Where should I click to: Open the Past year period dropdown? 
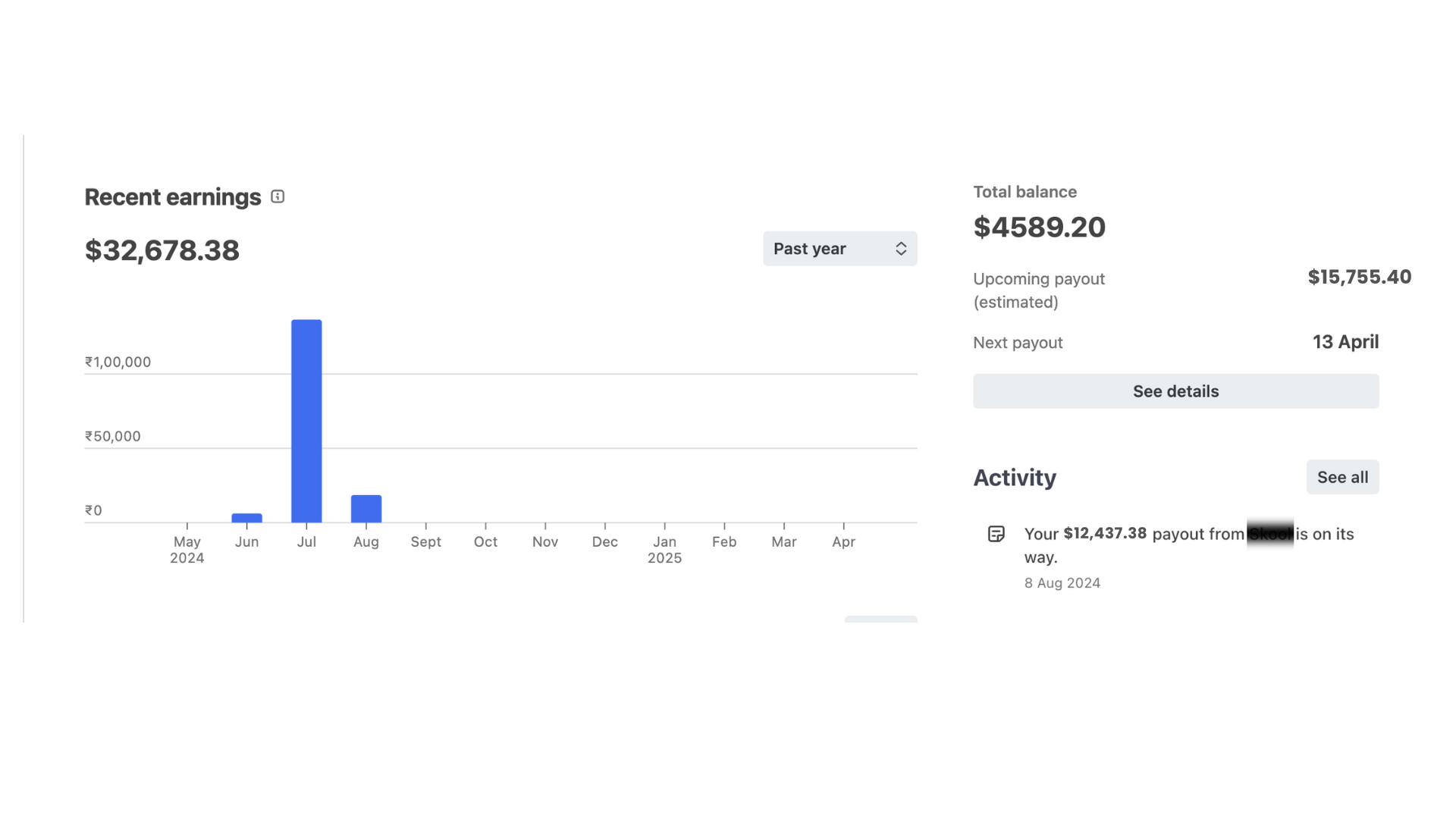[839, 249]
